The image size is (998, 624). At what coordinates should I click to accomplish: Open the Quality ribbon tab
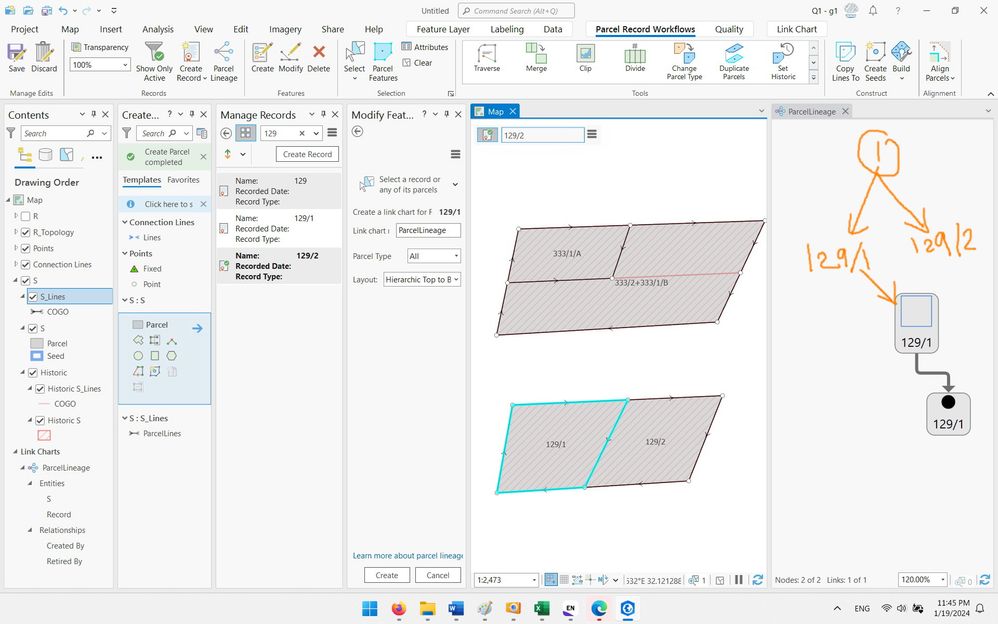coord(729,29)
